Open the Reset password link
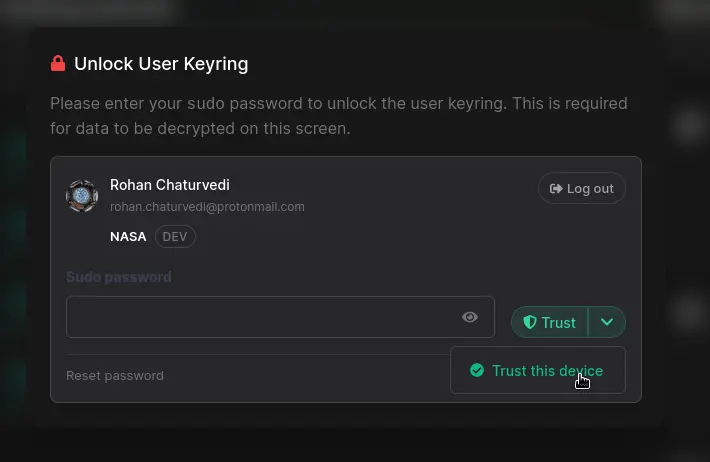This screenshot has height=462, width=710. (115, 376)
